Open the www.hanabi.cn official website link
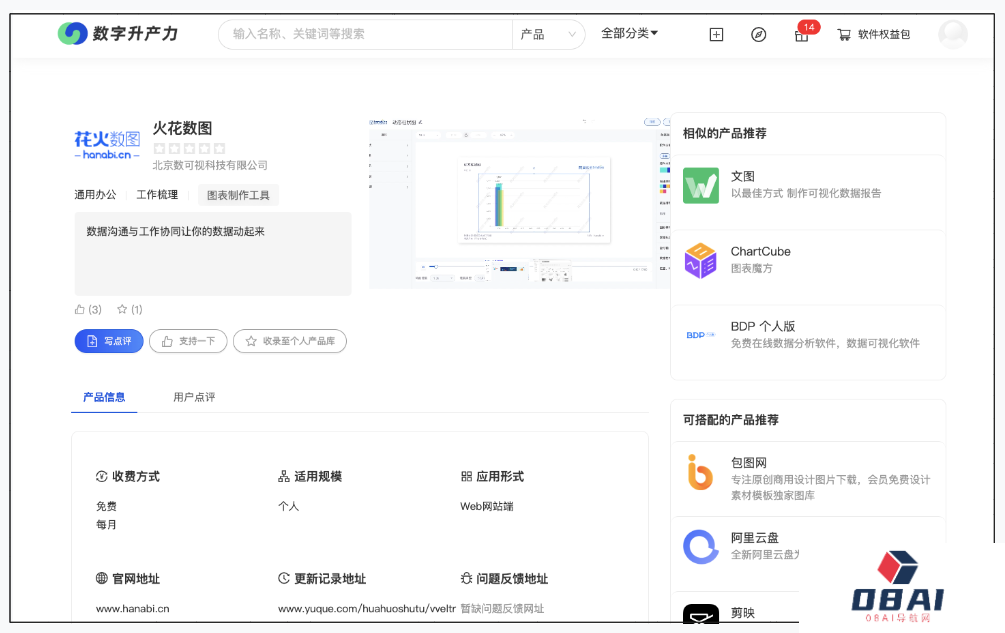The height and width of the screenshot is (633, 1005). pos(132,608)
